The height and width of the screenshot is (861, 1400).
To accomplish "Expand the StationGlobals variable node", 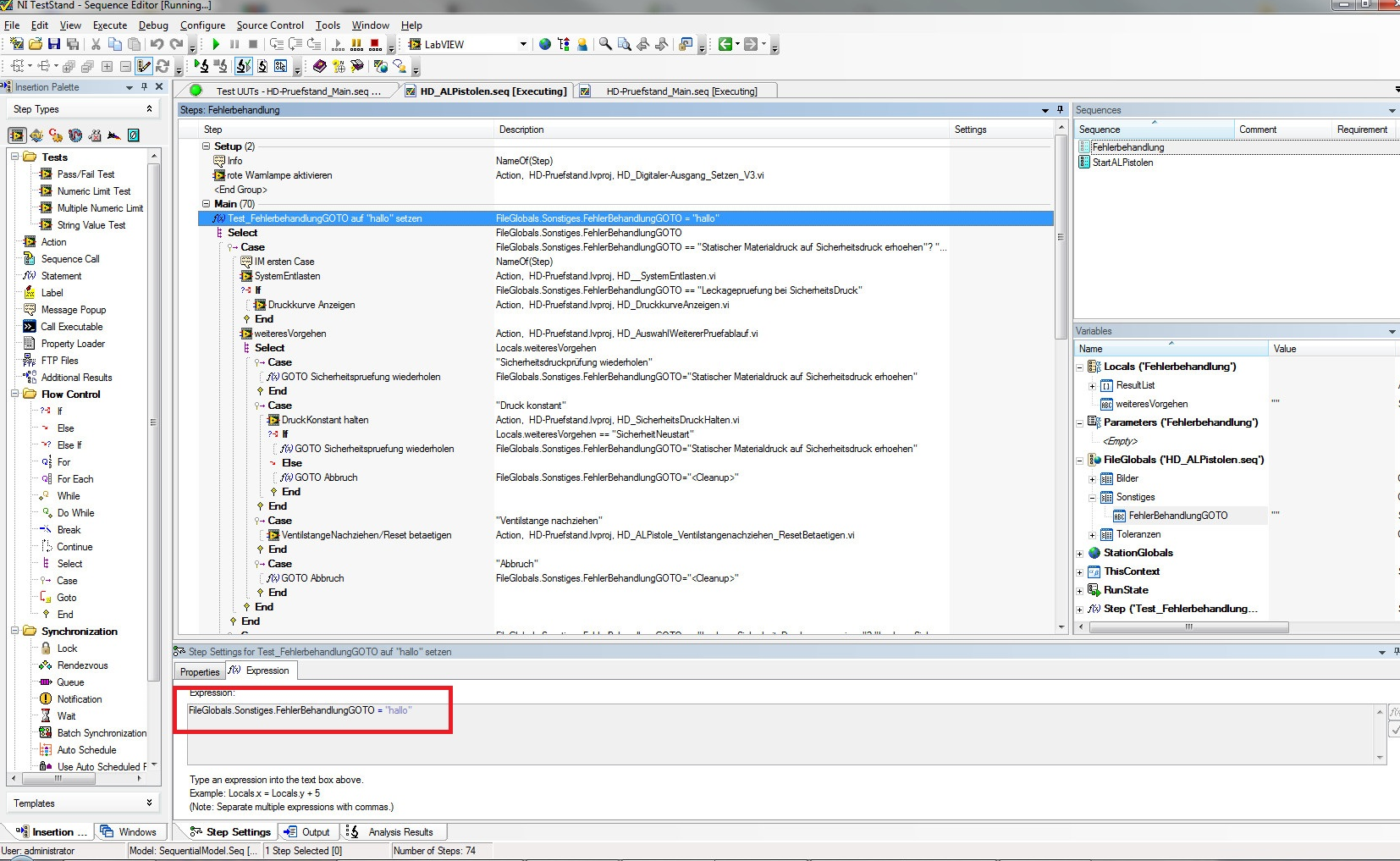I will [x=1080, y=554].
